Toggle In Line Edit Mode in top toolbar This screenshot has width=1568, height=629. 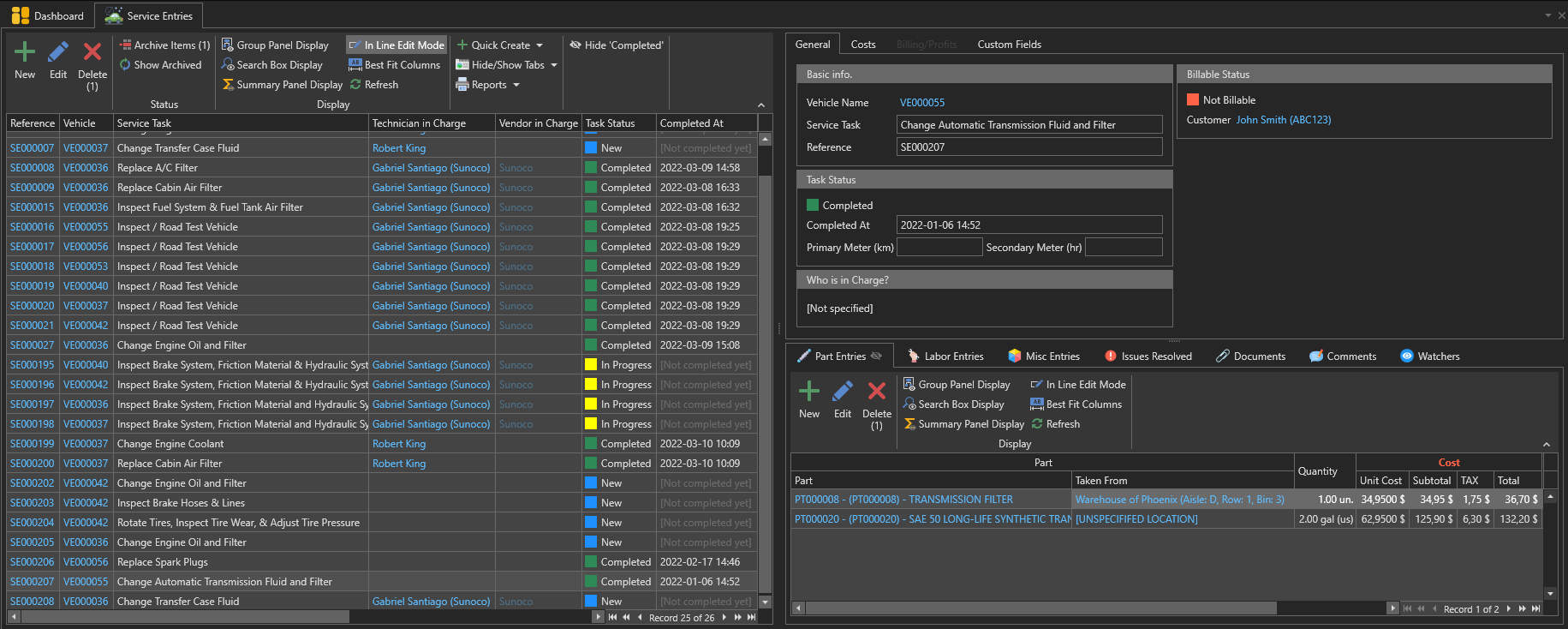396,45
